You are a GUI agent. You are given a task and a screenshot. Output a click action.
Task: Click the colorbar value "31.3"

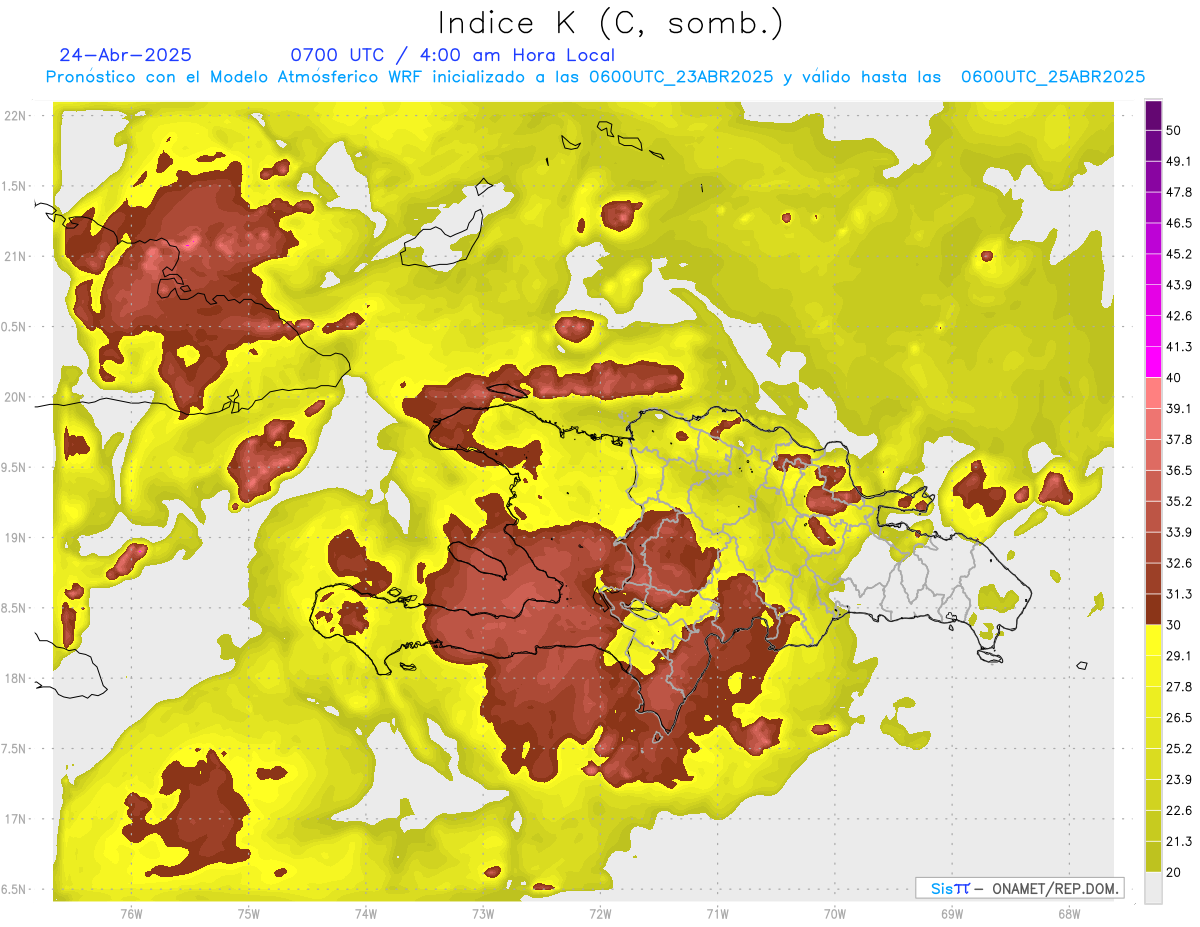tap(1179, 594)
